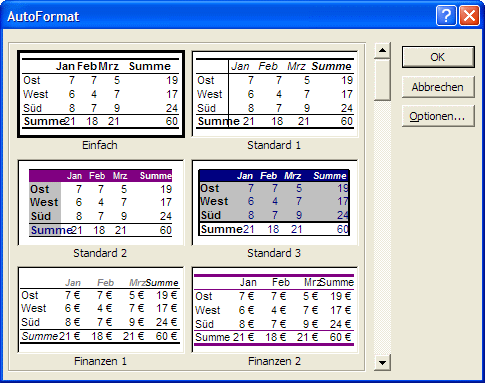Click the scrollbar down arrow

[x=382, y=362]
